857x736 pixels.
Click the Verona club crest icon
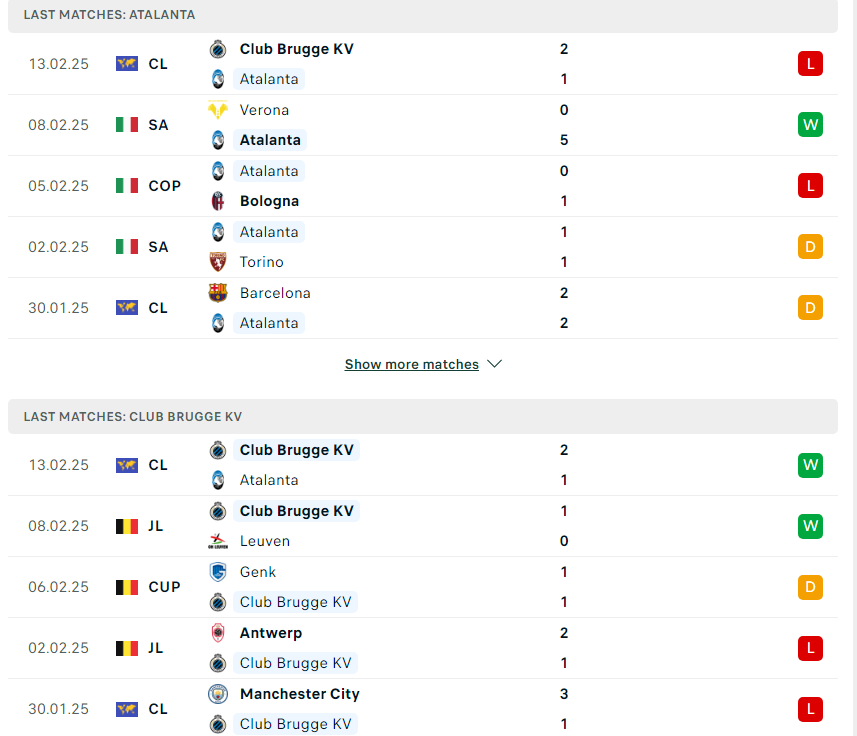218,110
